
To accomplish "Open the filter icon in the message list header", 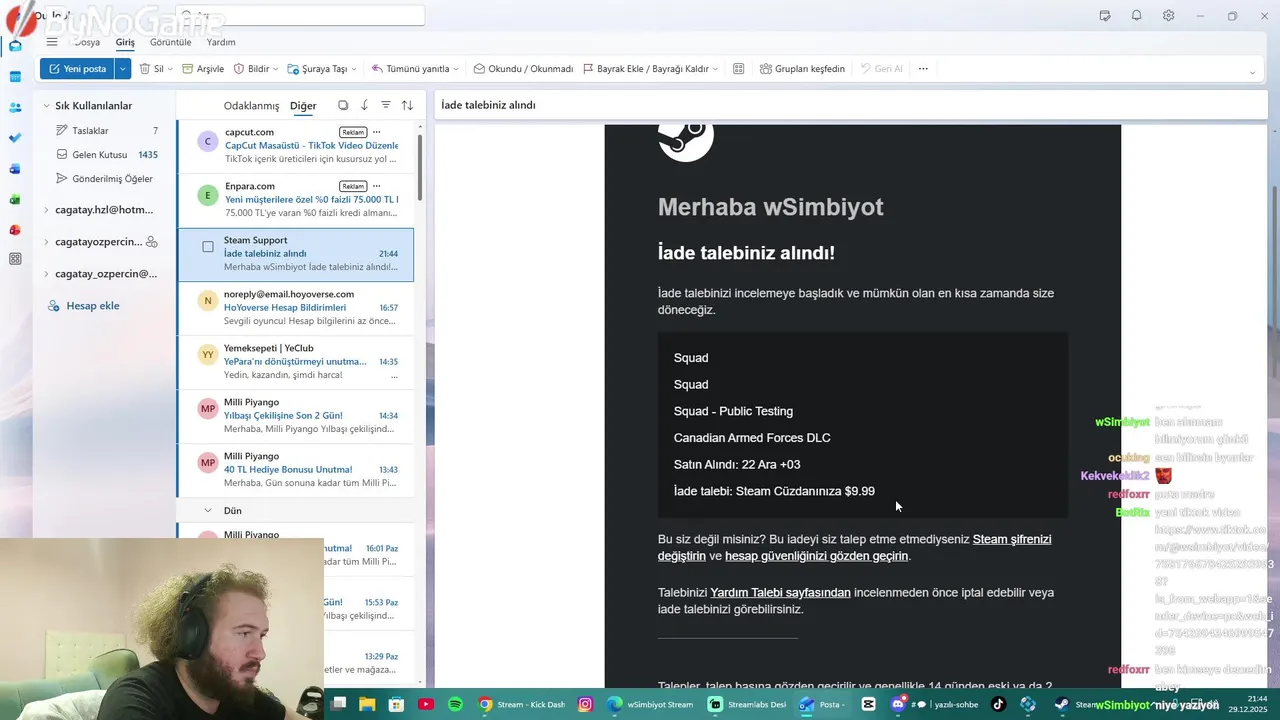I will pyautogui.click(x=386, y=105).
